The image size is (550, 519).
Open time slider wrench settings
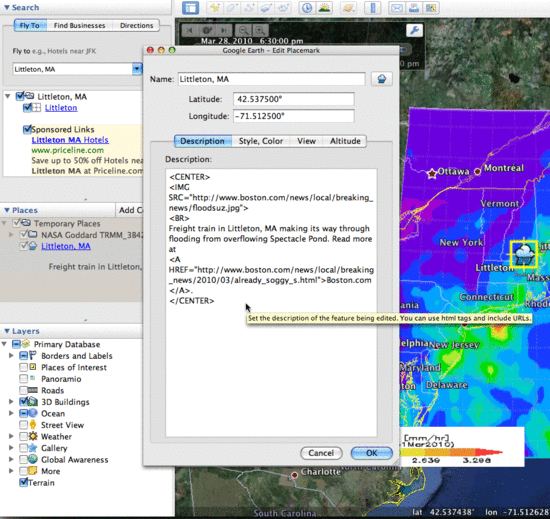pyautogui.click(x=414, y=31)
